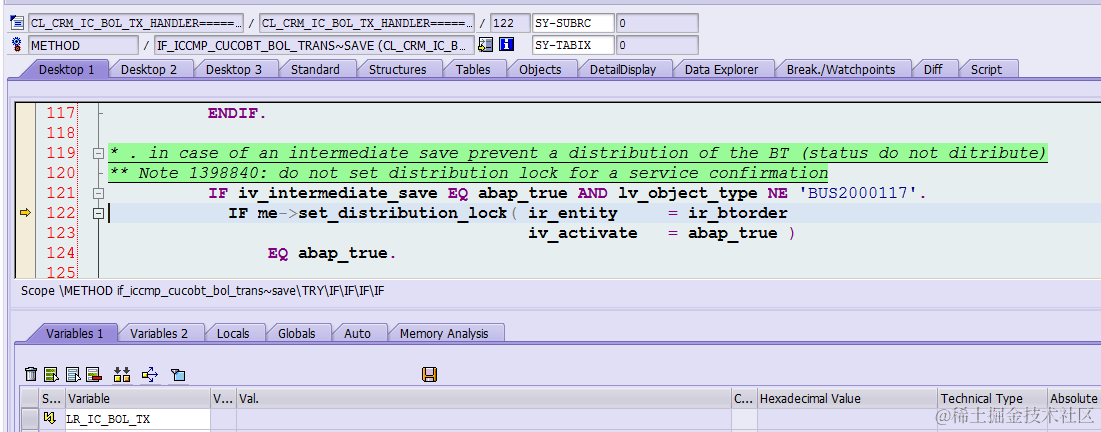Open the Diff tab

pos(933,70)
